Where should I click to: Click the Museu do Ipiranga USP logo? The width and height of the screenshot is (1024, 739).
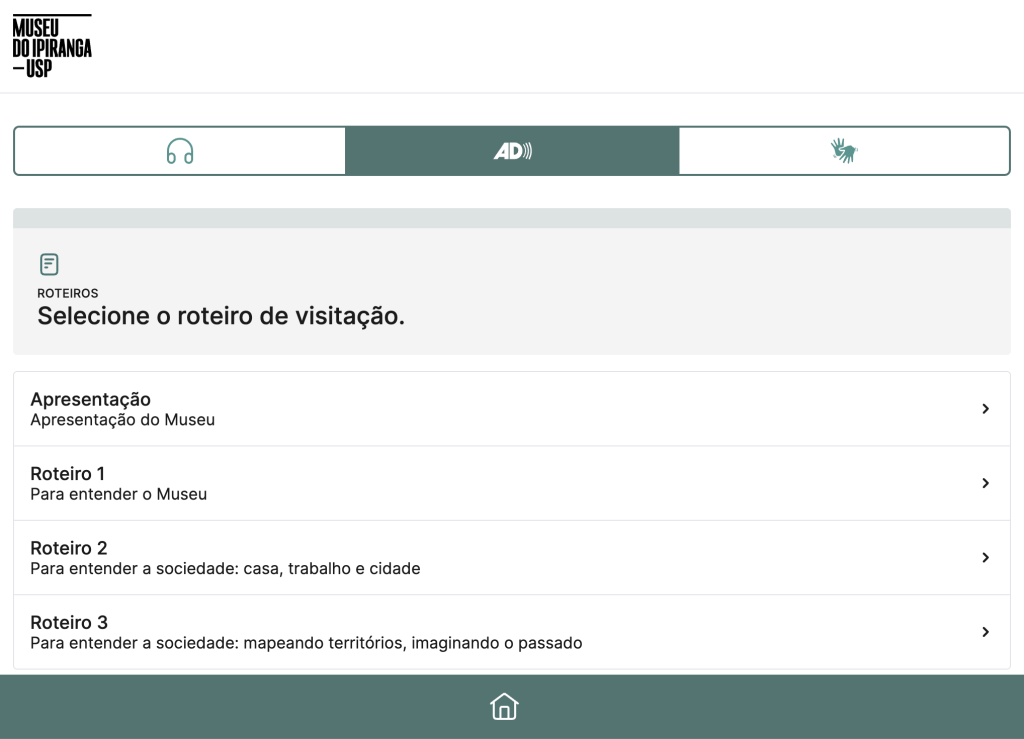pos(54,44)
